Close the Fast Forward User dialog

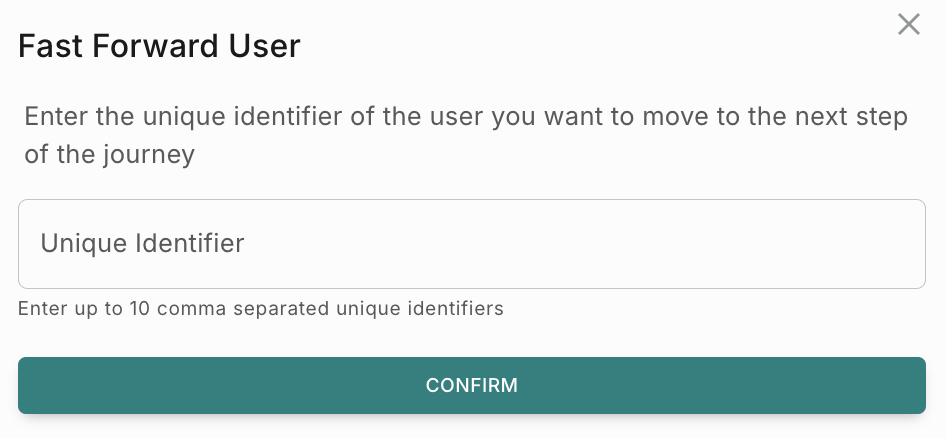coord(908,25)
